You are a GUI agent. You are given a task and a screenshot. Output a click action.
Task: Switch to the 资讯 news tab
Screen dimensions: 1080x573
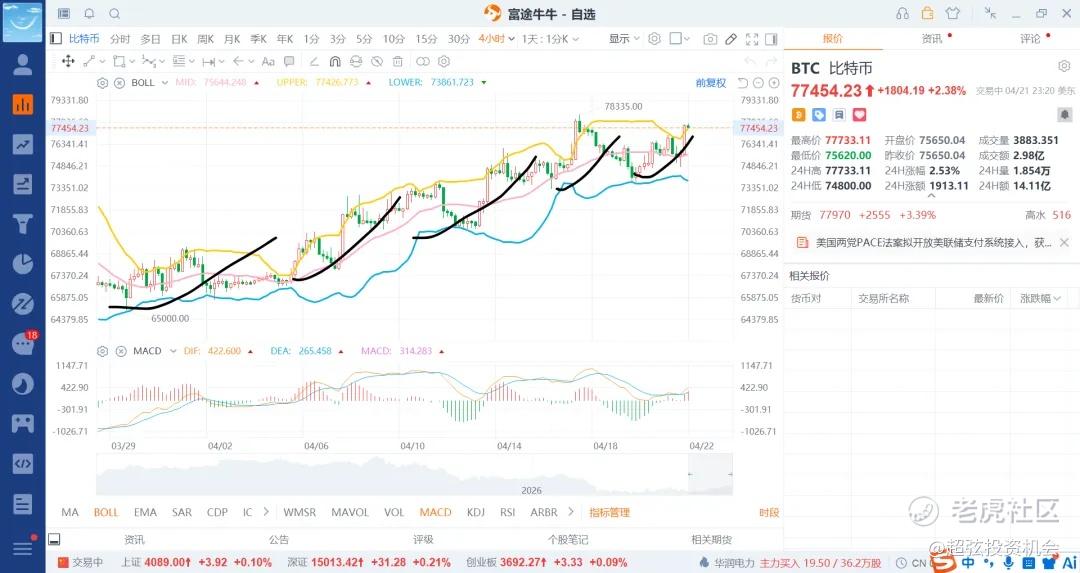(932, 39)
